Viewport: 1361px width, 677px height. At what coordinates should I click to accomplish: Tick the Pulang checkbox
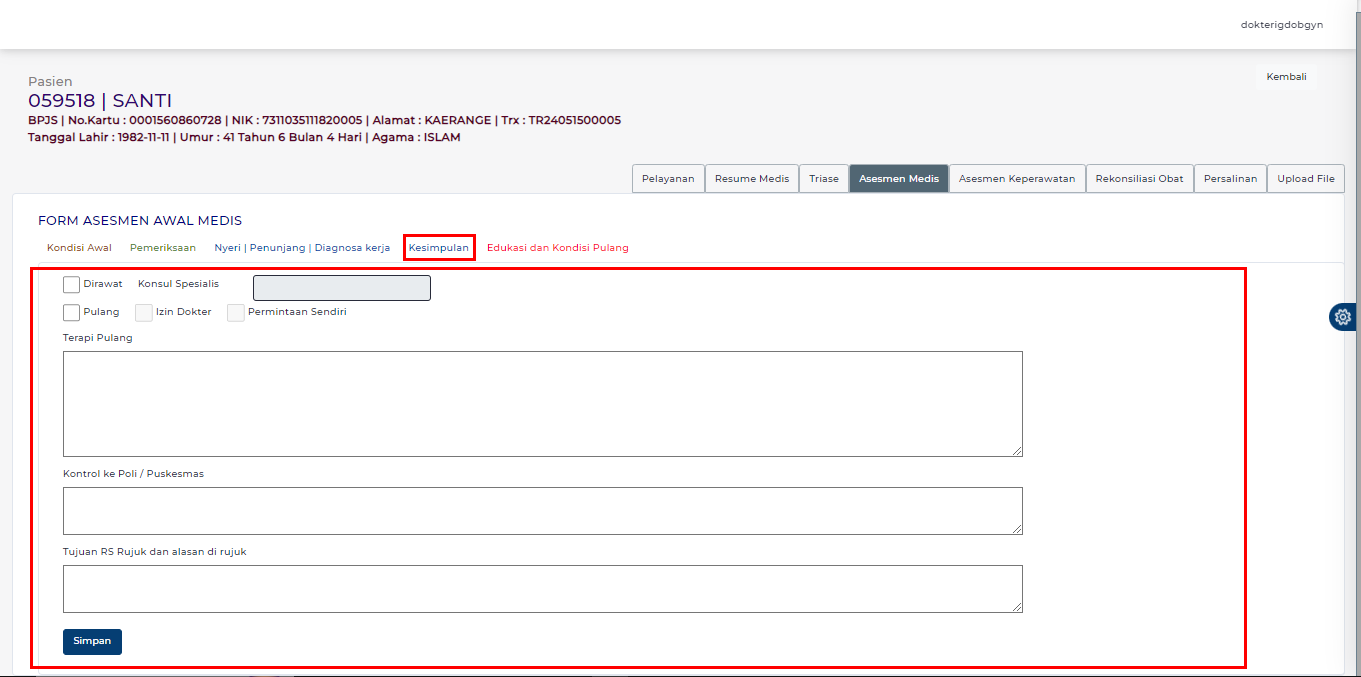(x=71, y=313)
